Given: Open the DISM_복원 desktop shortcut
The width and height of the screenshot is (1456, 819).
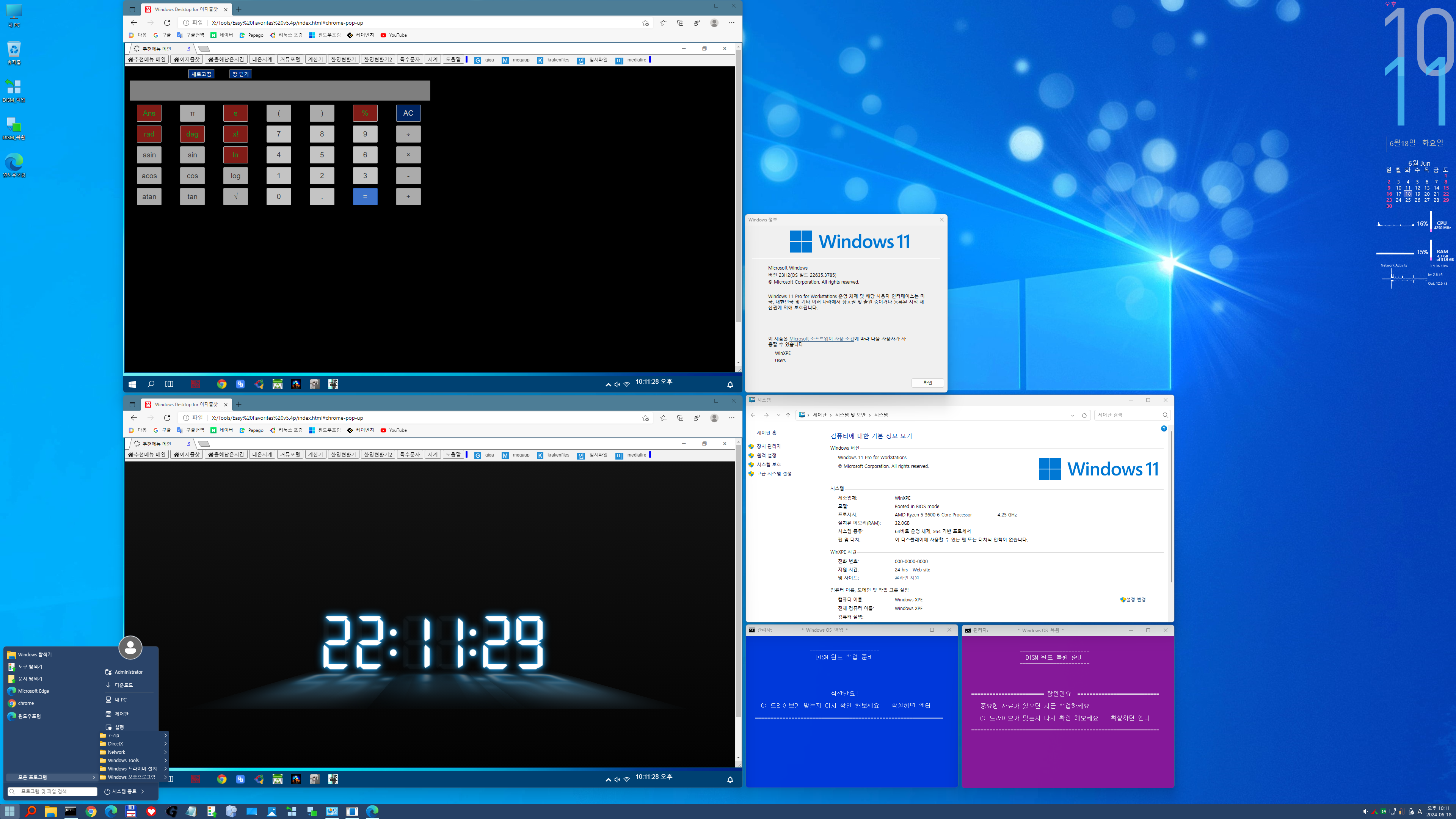Looking at the screenshot, I should [x=14, y=128].
